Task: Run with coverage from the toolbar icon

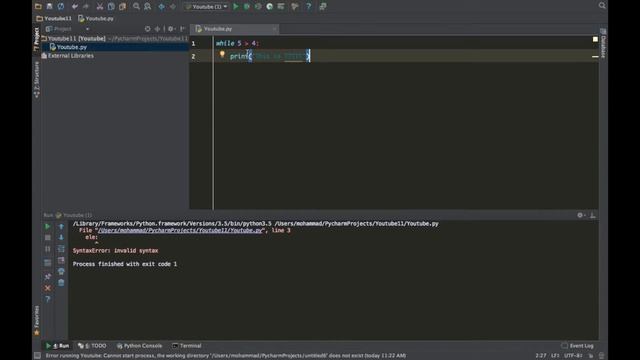Action: 258,6
